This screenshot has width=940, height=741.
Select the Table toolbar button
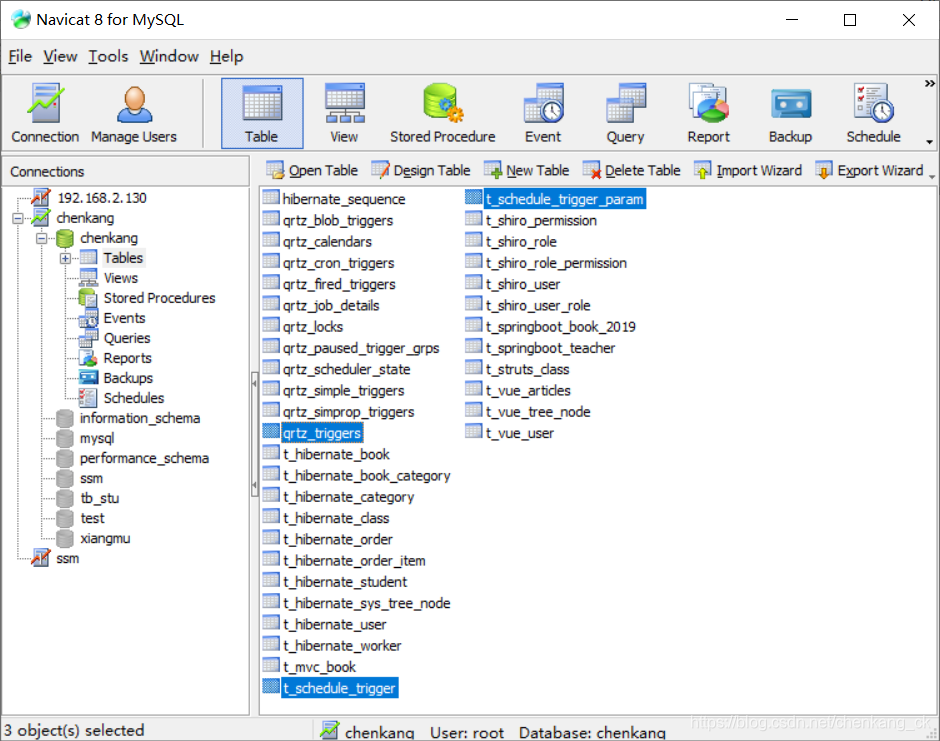click(x=262, y=113)
